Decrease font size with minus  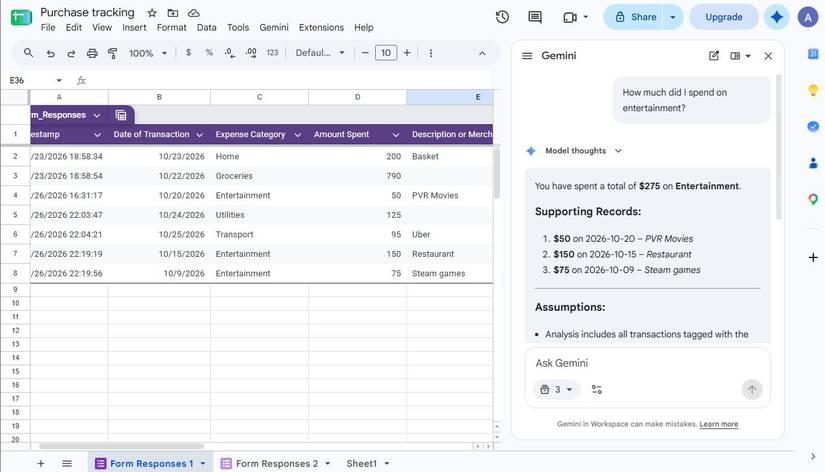[365, 53]
